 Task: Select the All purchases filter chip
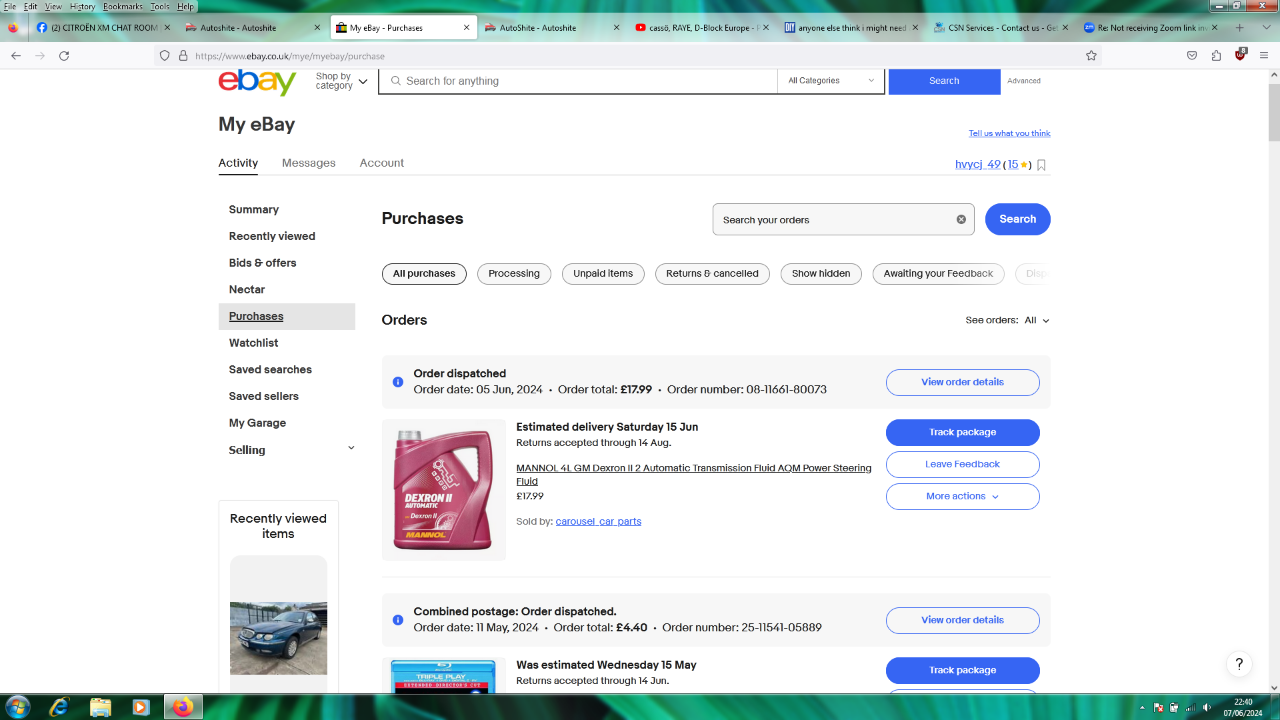click(424, 274)
